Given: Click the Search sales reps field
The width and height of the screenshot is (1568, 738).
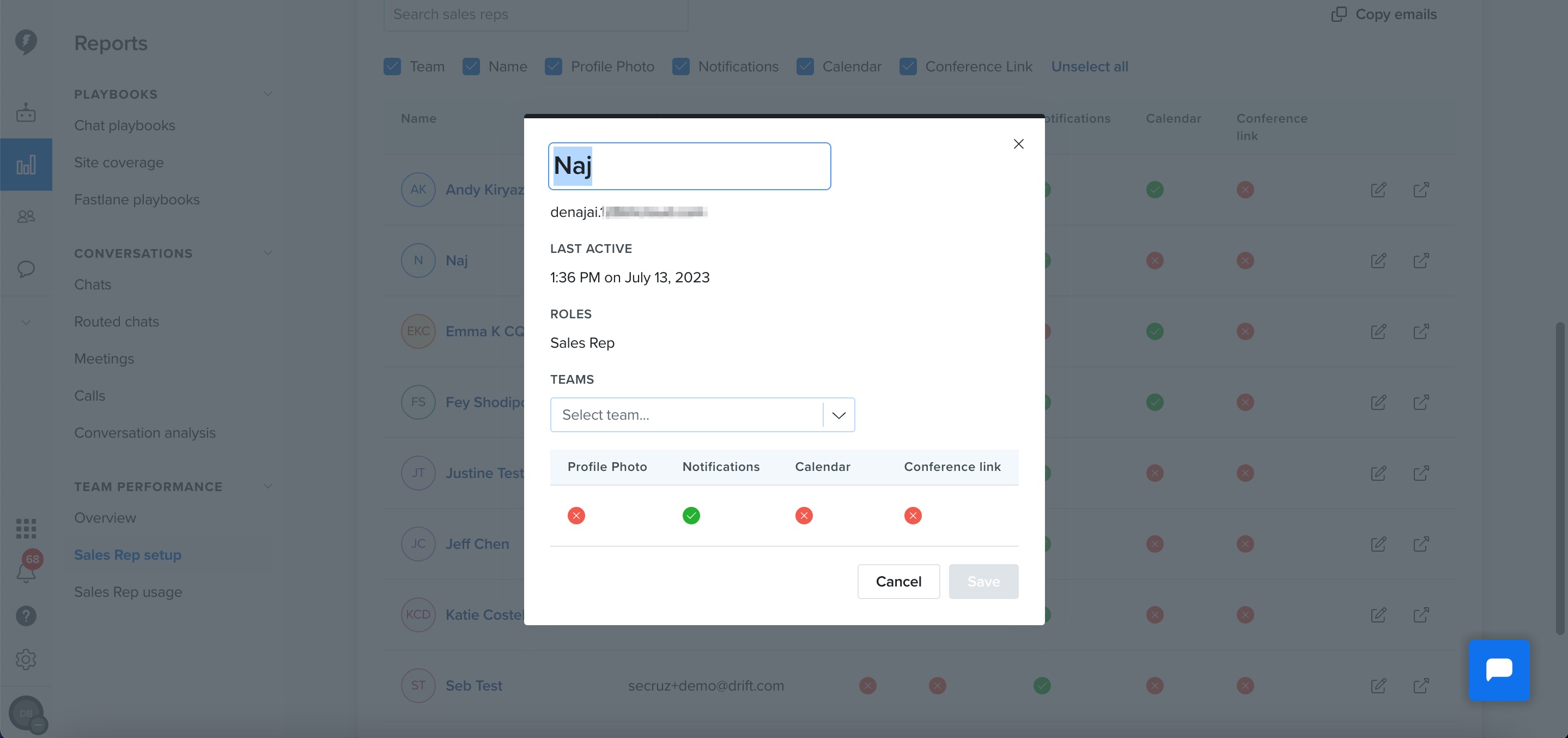Looking at the screenshot, I should (536, 14).
